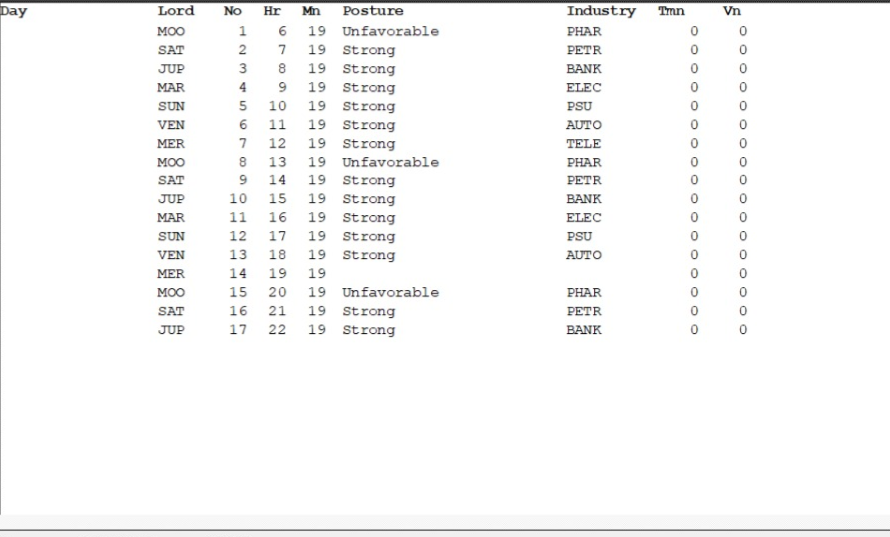Click the Hr column header

(x=272, y=11)
